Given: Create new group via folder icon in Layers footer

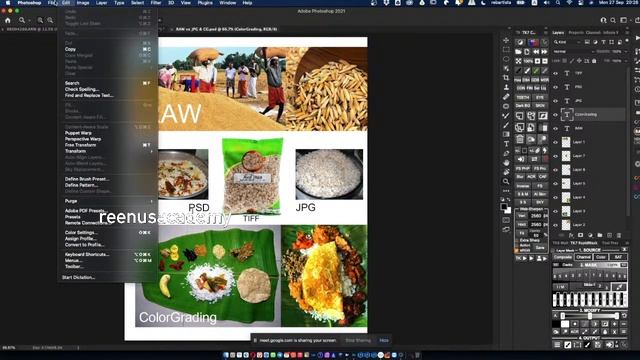Looking at the screenshot, I should 600,236.
